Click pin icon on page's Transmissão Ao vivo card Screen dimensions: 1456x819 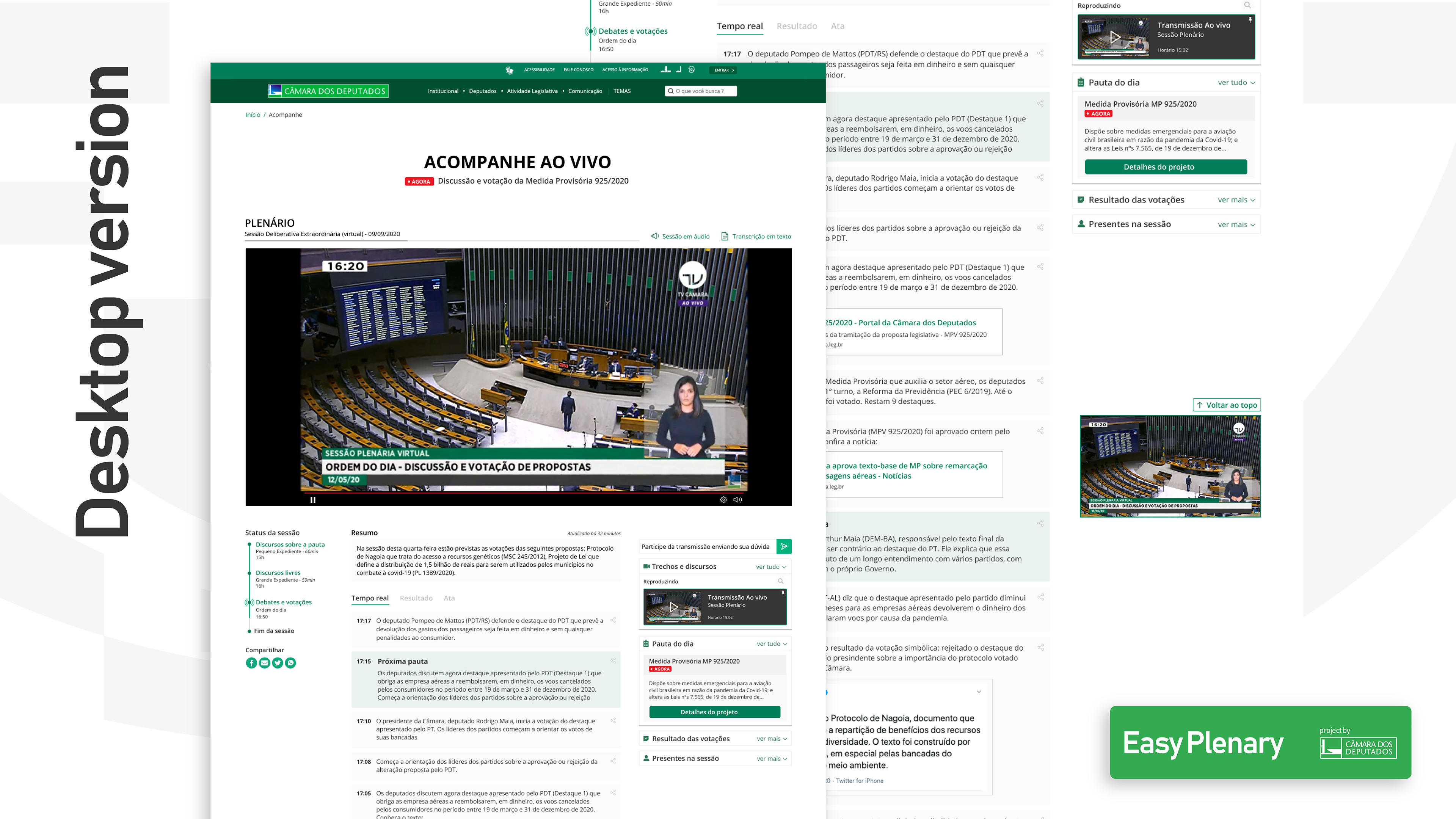783,593
